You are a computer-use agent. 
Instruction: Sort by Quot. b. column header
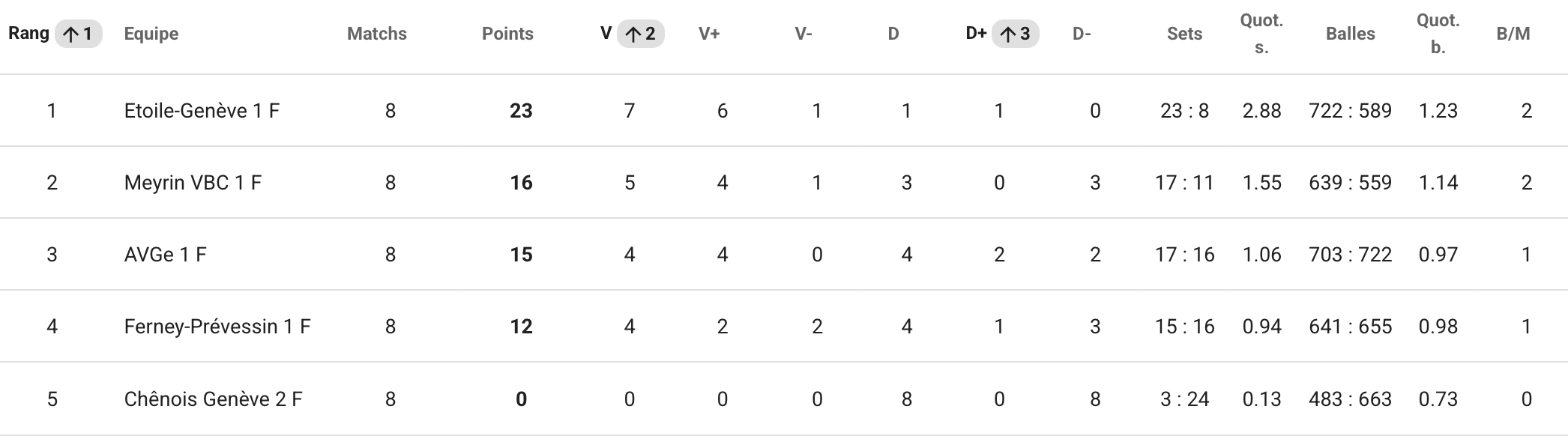pos(1438,34)
